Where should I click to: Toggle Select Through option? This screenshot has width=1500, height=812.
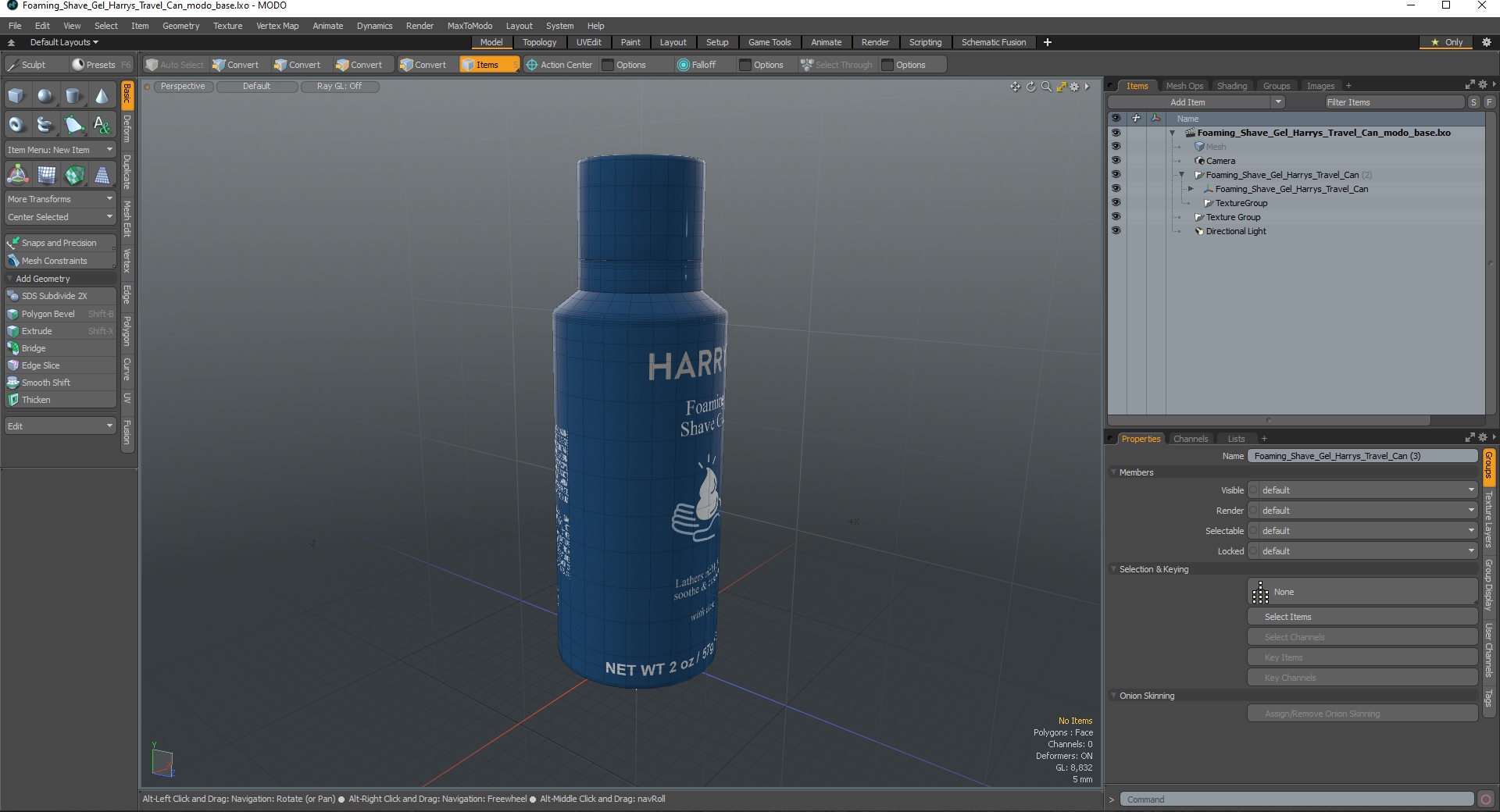(x=836, y=65)
